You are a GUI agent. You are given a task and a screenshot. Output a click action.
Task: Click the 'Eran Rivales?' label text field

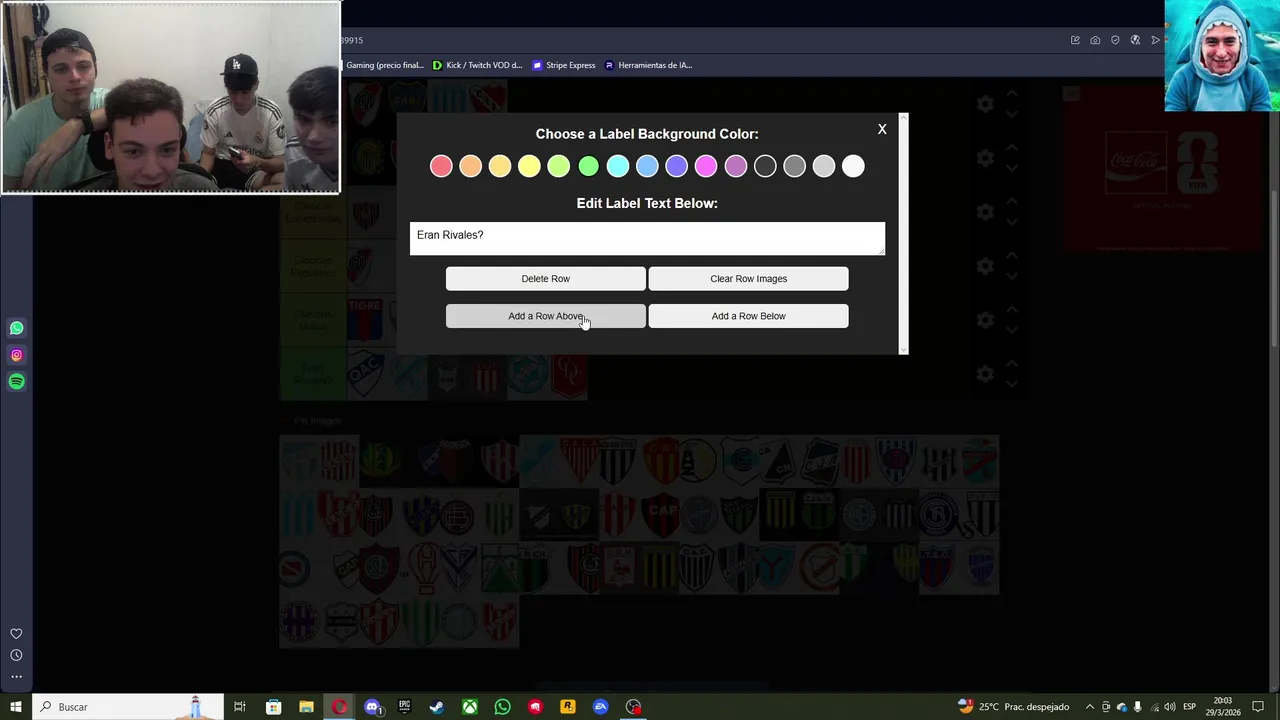(647, 238)
